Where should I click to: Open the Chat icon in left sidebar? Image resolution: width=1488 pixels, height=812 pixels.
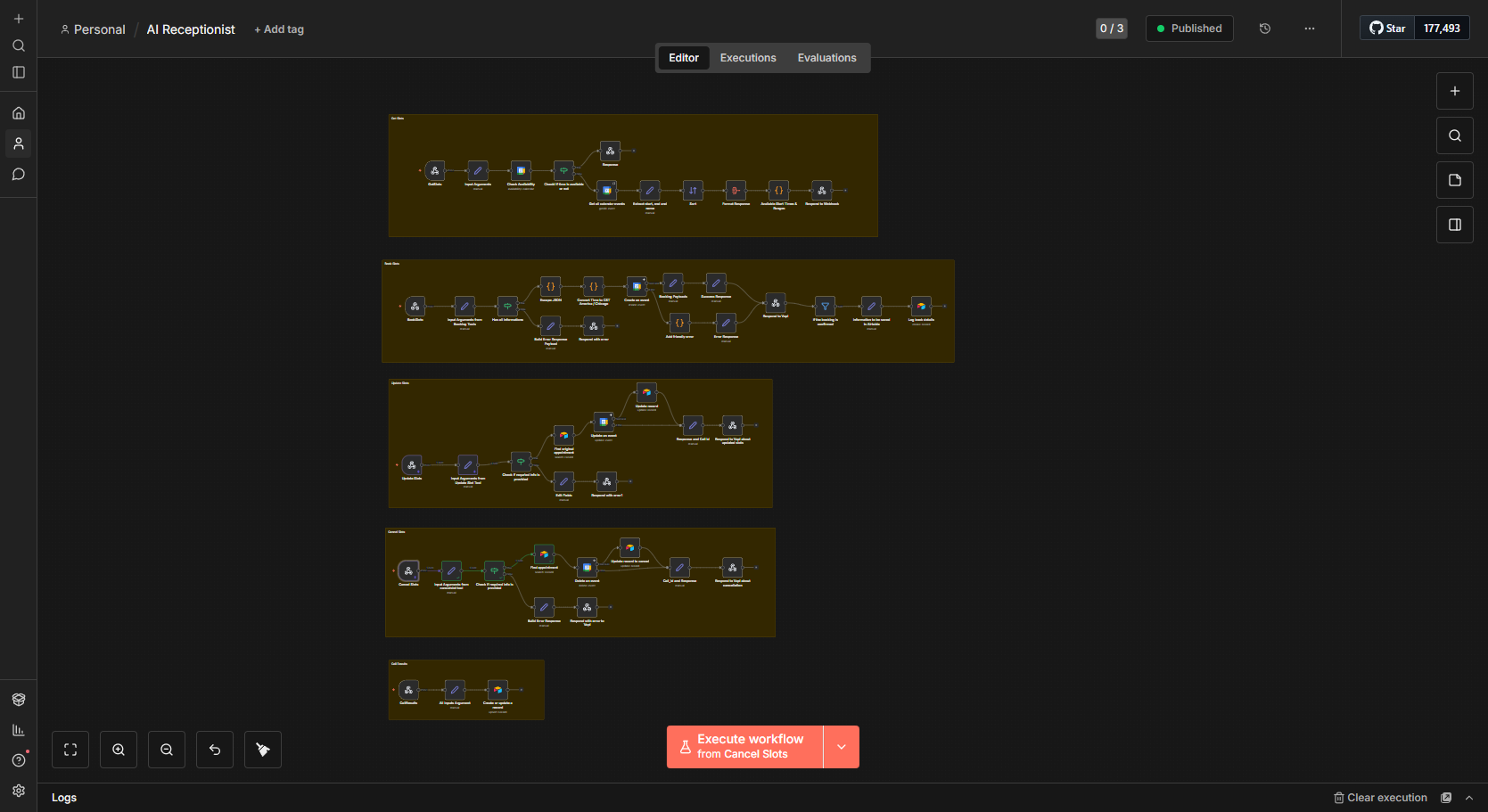click(19, 175)
